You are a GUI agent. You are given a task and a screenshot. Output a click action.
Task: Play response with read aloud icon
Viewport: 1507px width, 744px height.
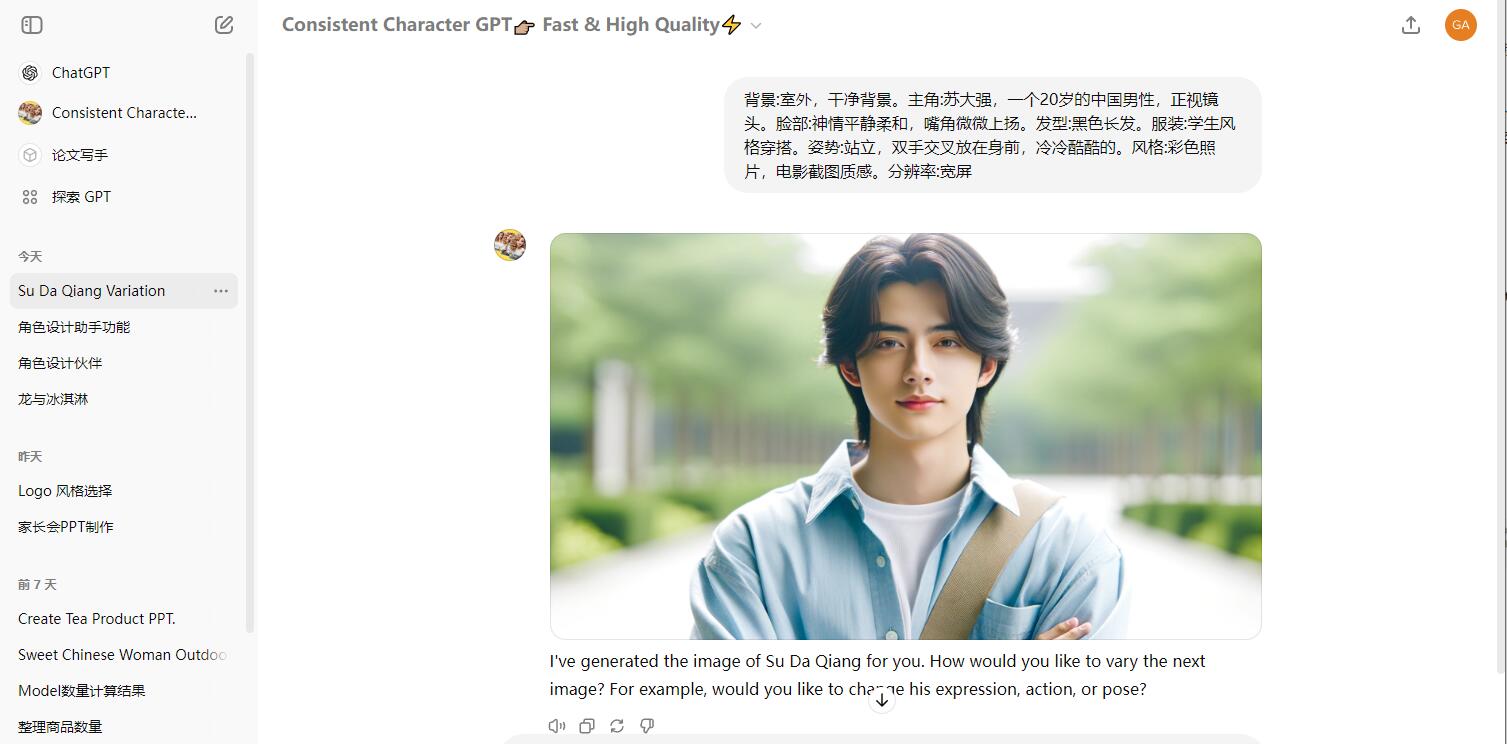[x=557, y=726]
